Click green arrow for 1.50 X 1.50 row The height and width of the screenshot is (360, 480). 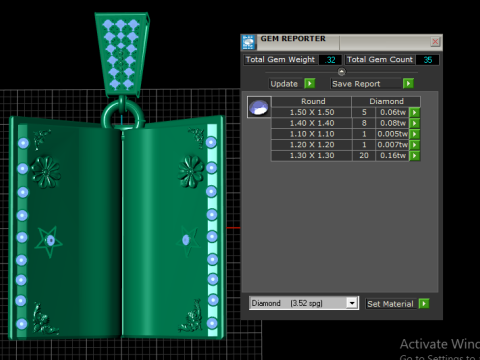tap(414, 112)
